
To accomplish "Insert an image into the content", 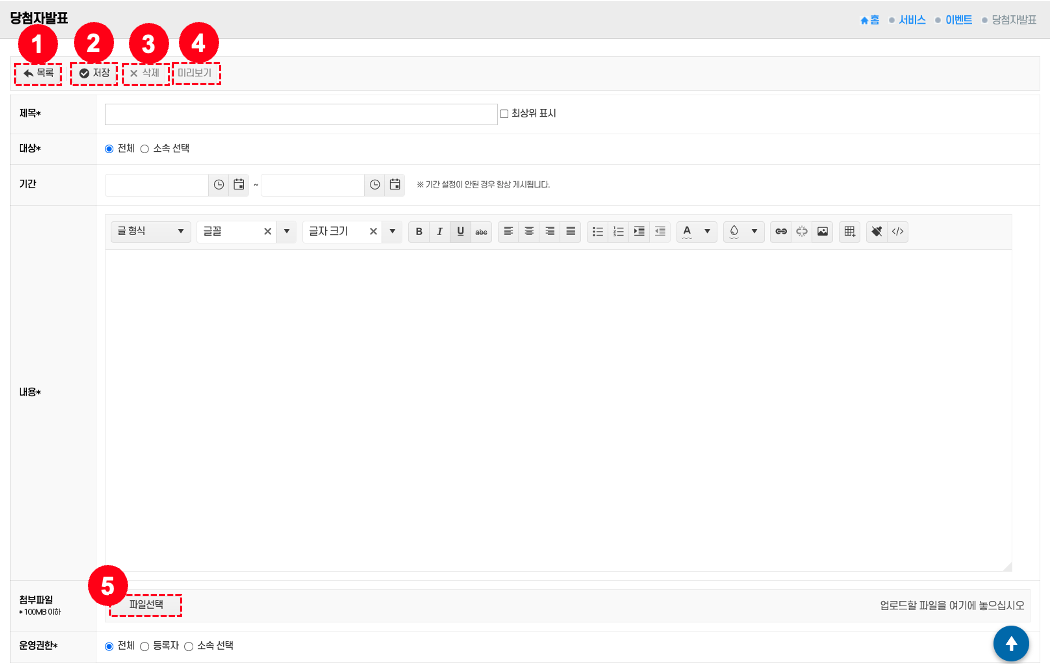I will [823, 231].
